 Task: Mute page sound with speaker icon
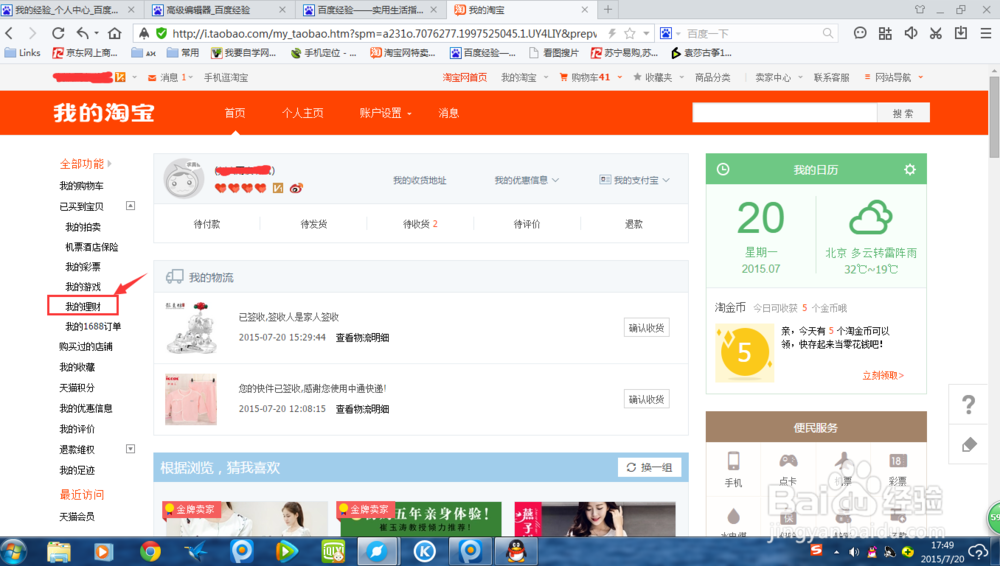tap(911, 33)
